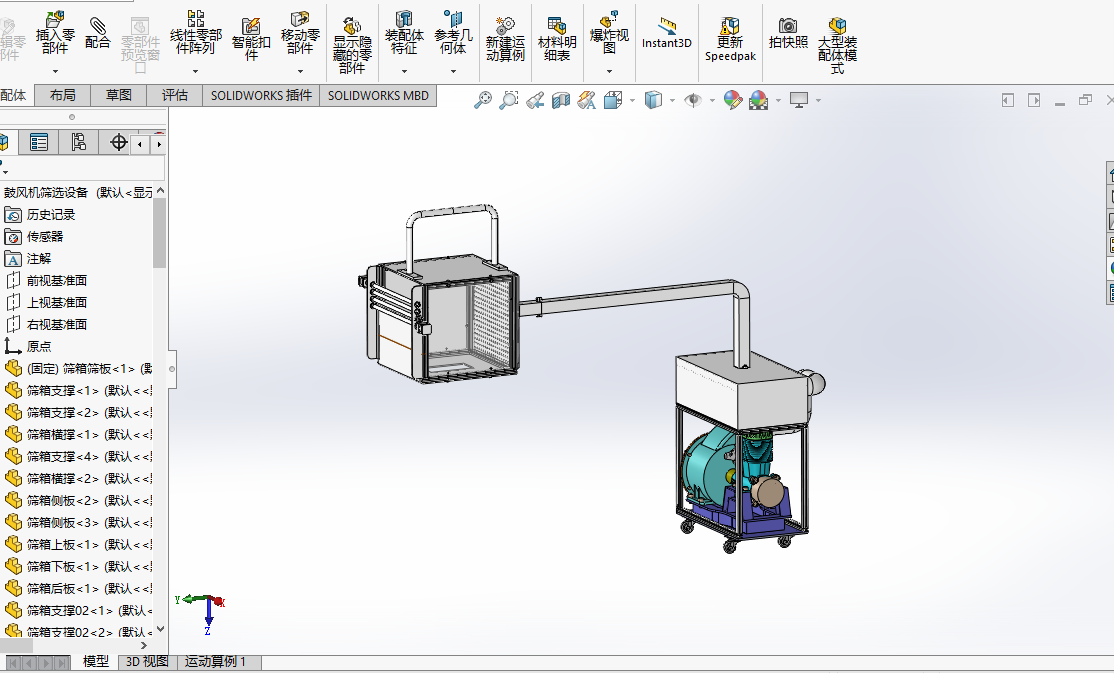Open the SOLIDWORKS MBD tab
This screenshot has height=673, width=1114.
378,95
